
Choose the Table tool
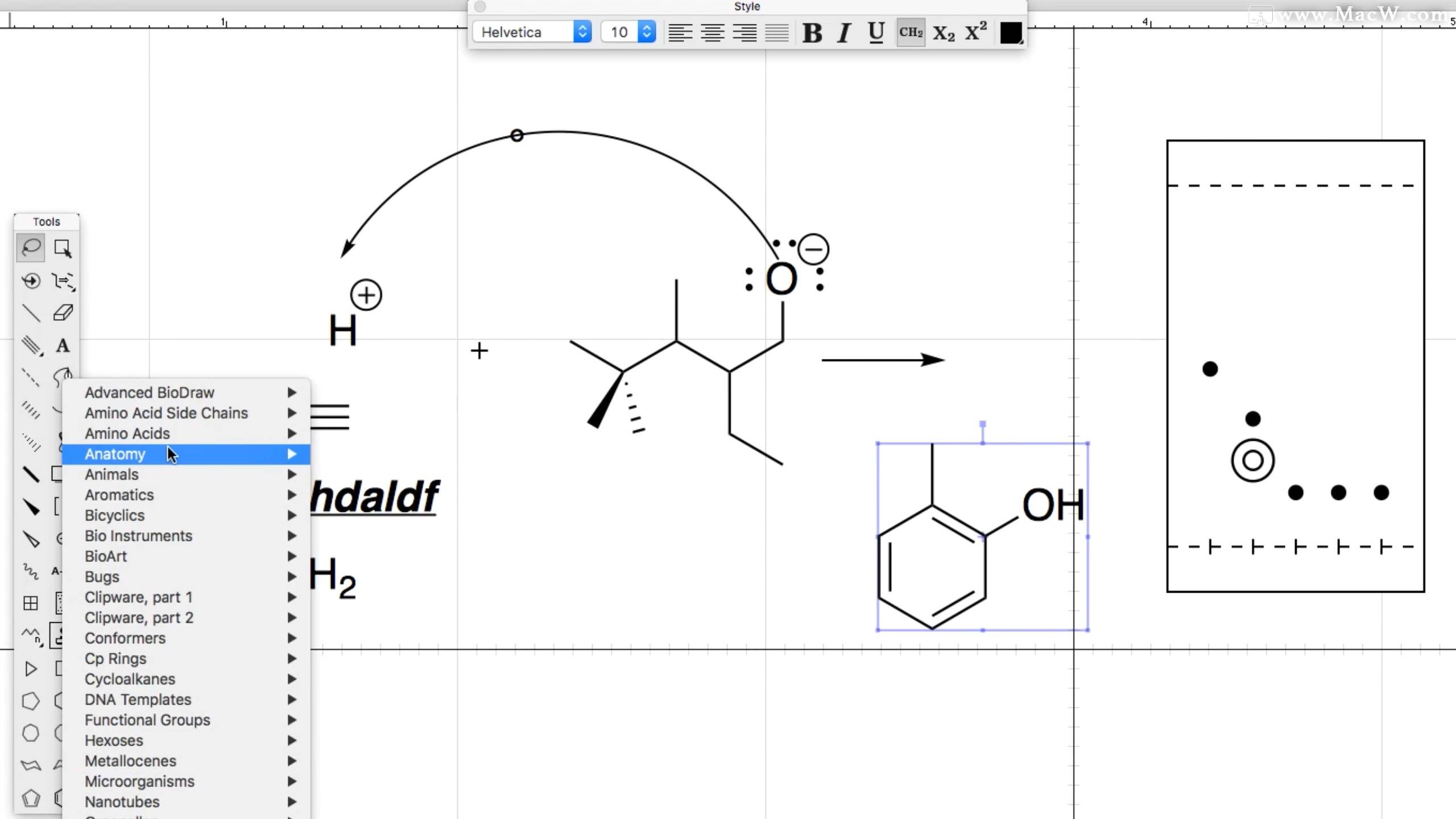pos(31,603)
